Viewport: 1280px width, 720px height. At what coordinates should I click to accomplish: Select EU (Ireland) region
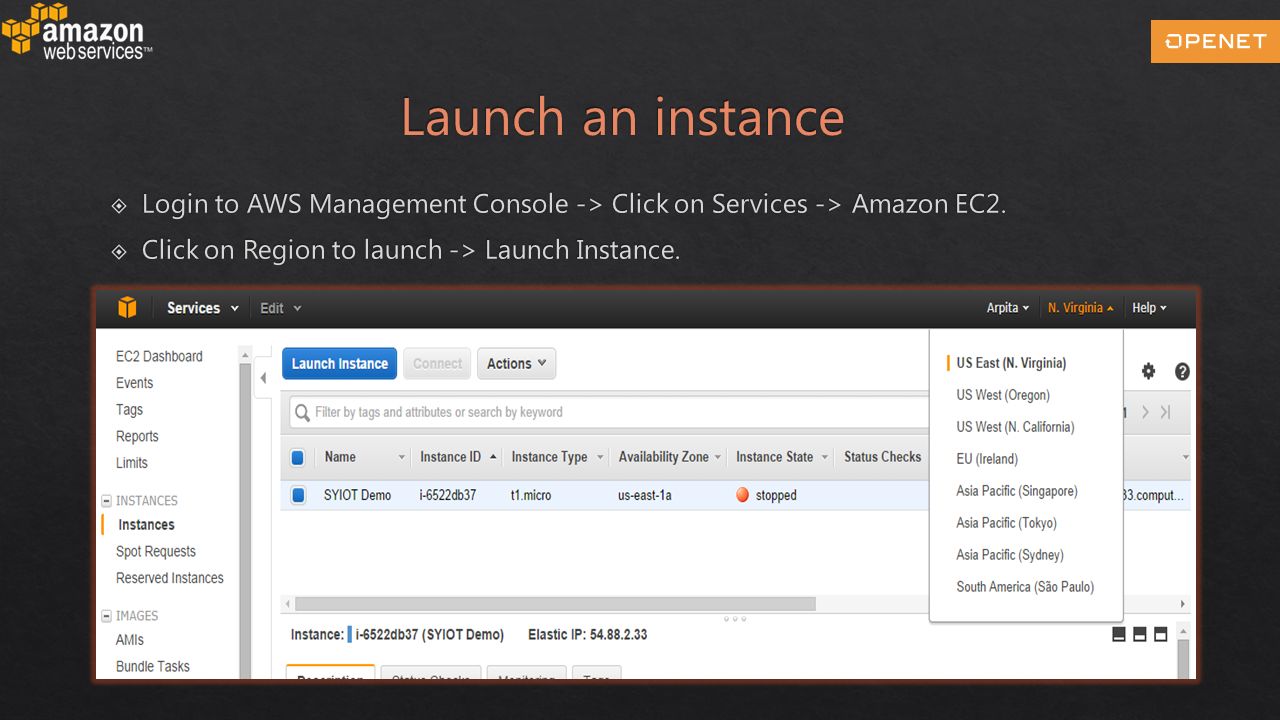click(x=987, y=459)
